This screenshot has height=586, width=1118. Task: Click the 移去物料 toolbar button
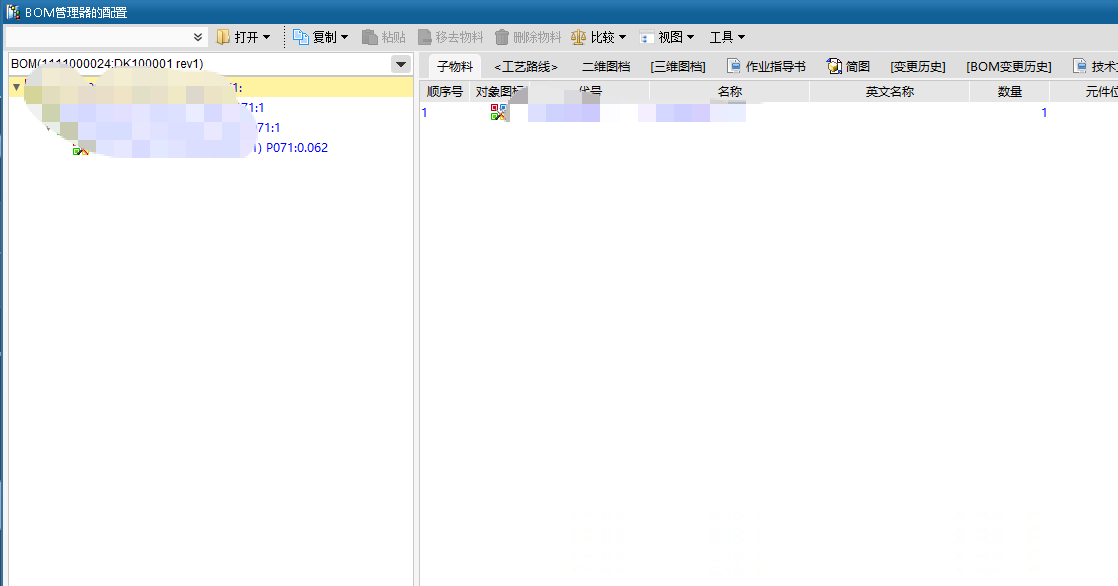(450, 37)
